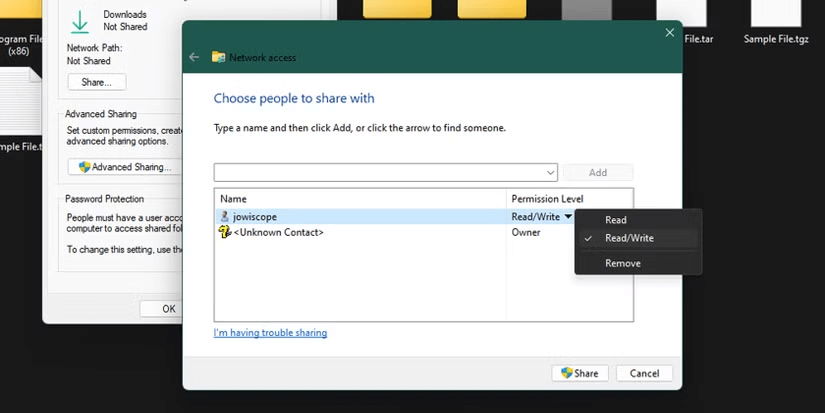Click the green Downloads arrow icon
The image size is (825, 413).
click(x=80, y=21)
